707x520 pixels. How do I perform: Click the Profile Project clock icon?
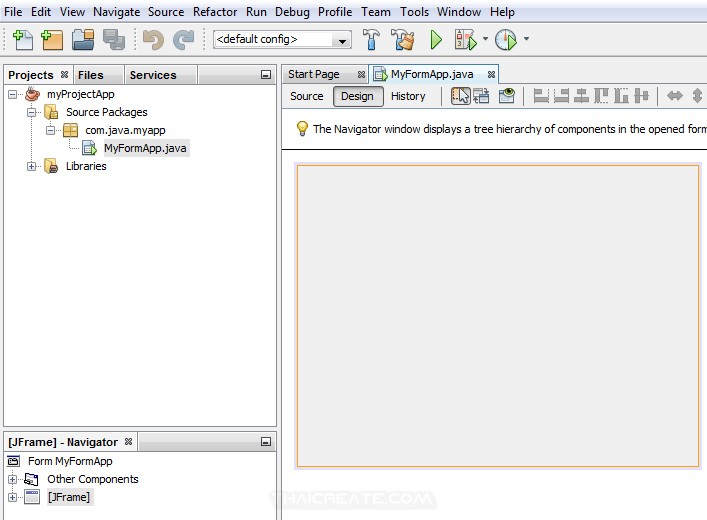505,40
